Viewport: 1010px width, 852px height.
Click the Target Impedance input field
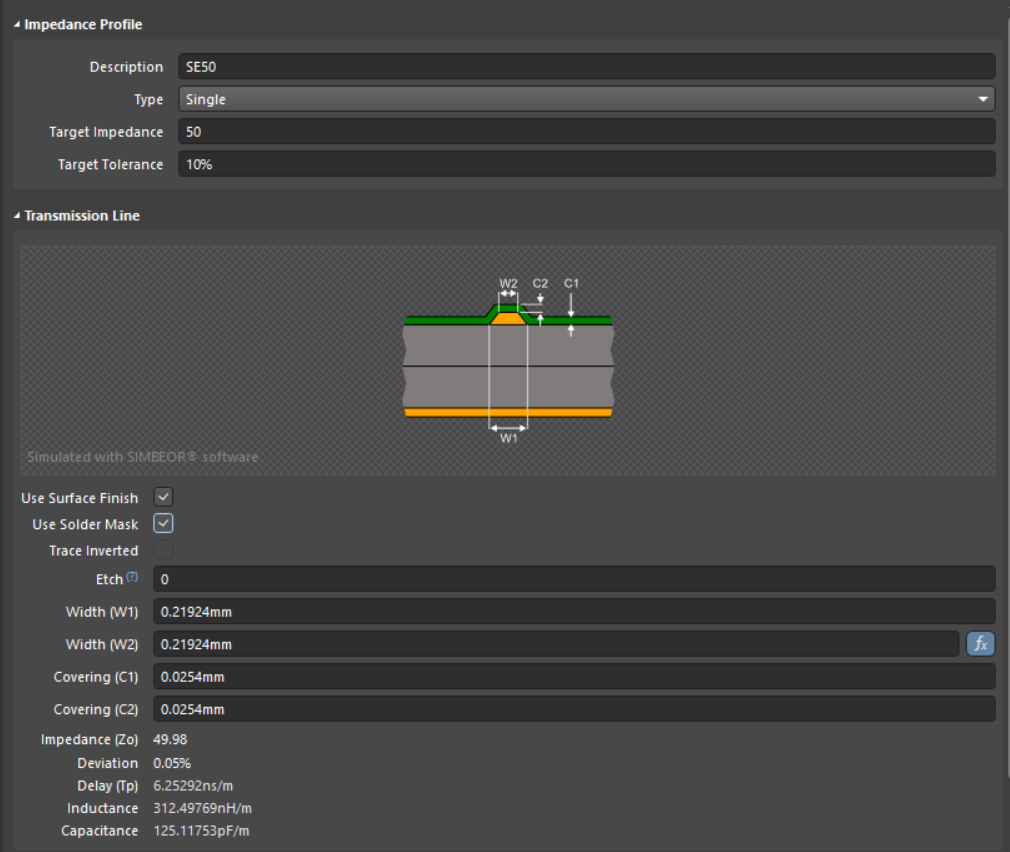tap(587, 131)
